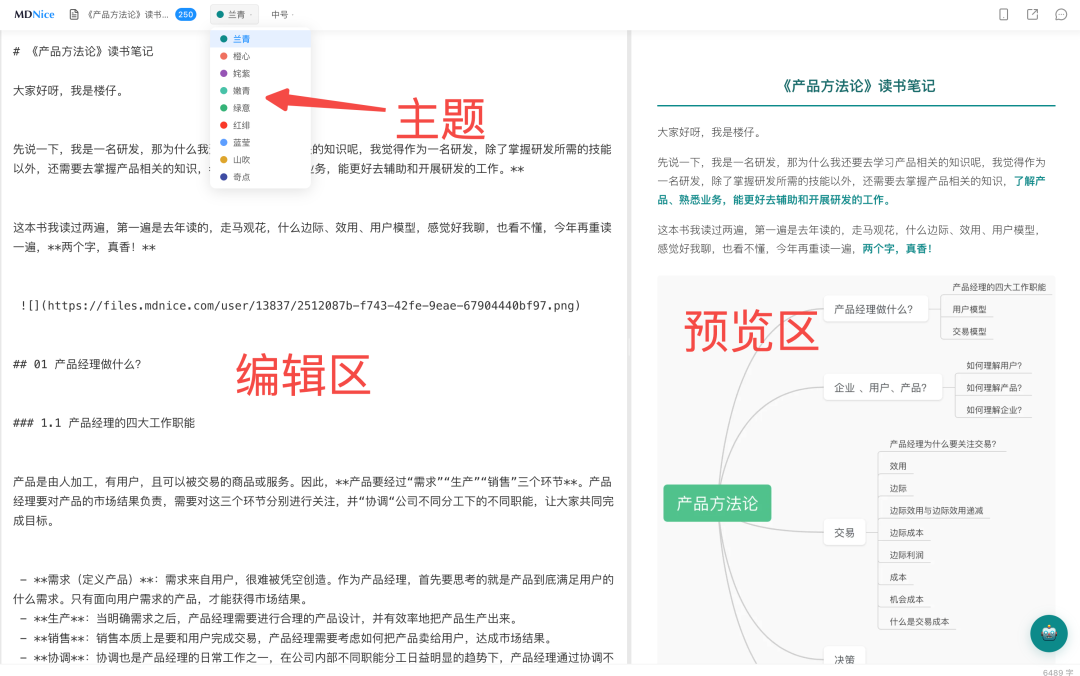Open the chat bubble feedback icon
This screenshot has height=676, width=1080.
[1061, 14]
